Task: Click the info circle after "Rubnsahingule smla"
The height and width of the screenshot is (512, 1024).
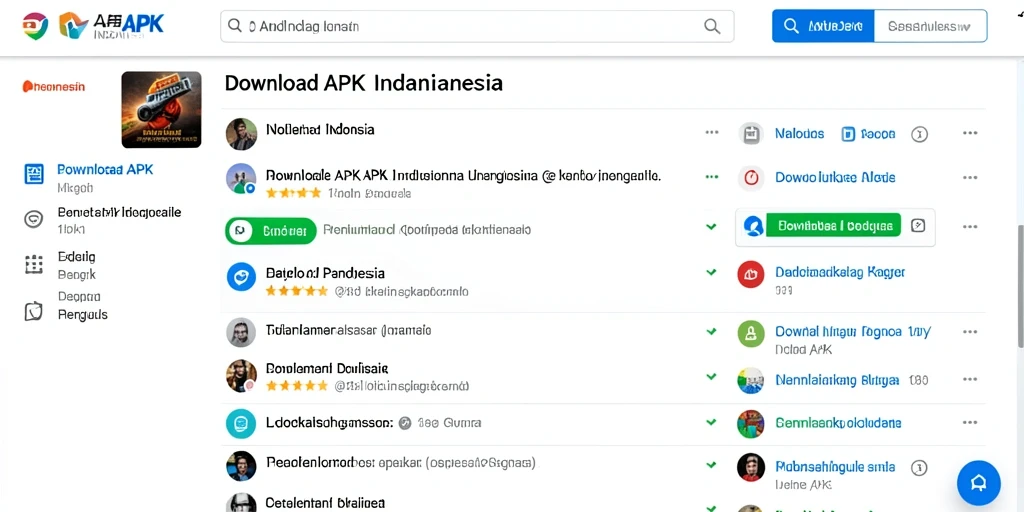Action: 920,467
